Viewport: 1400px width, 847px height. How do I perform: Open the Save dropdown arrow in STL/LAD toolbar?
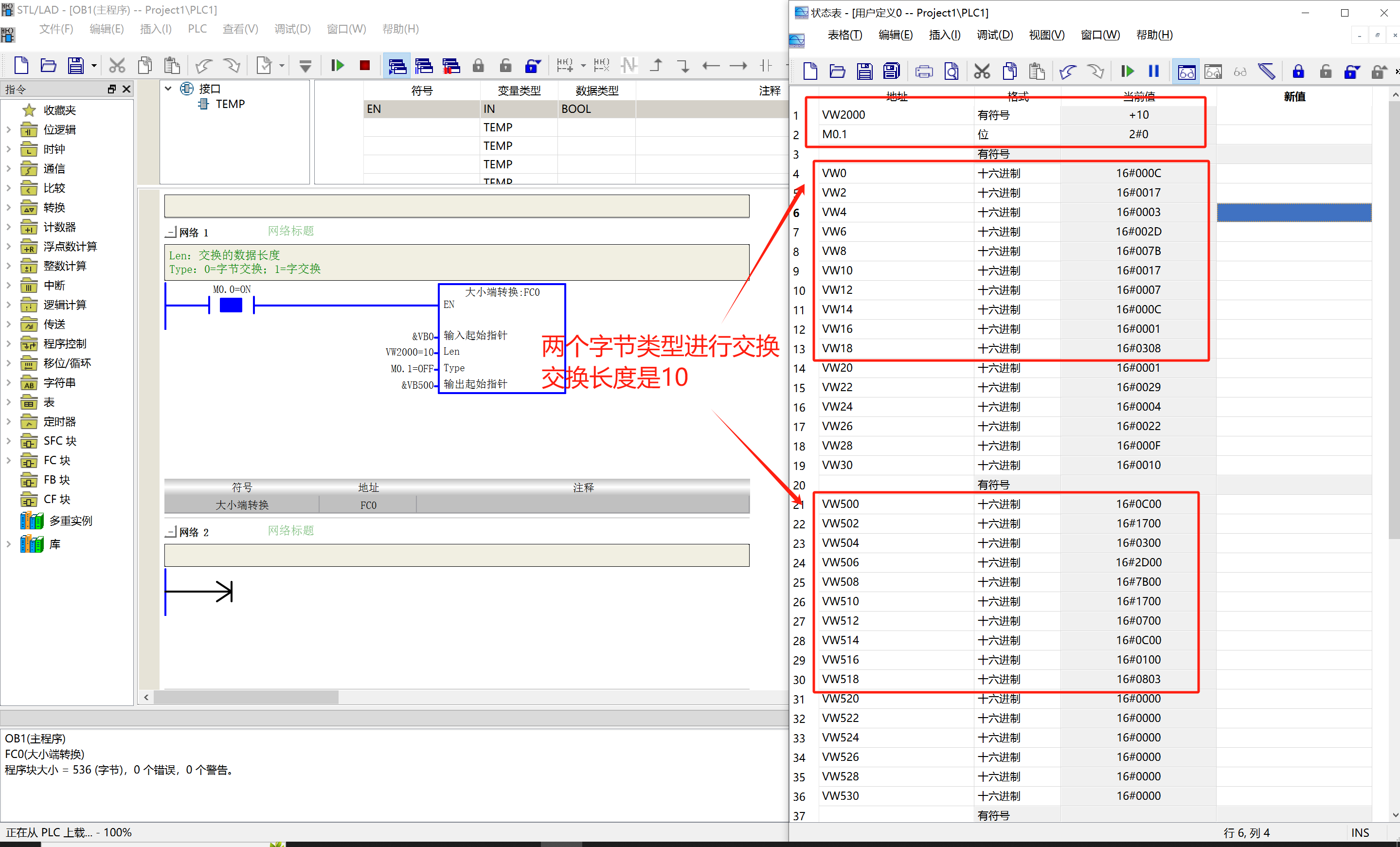coord(94,66)
